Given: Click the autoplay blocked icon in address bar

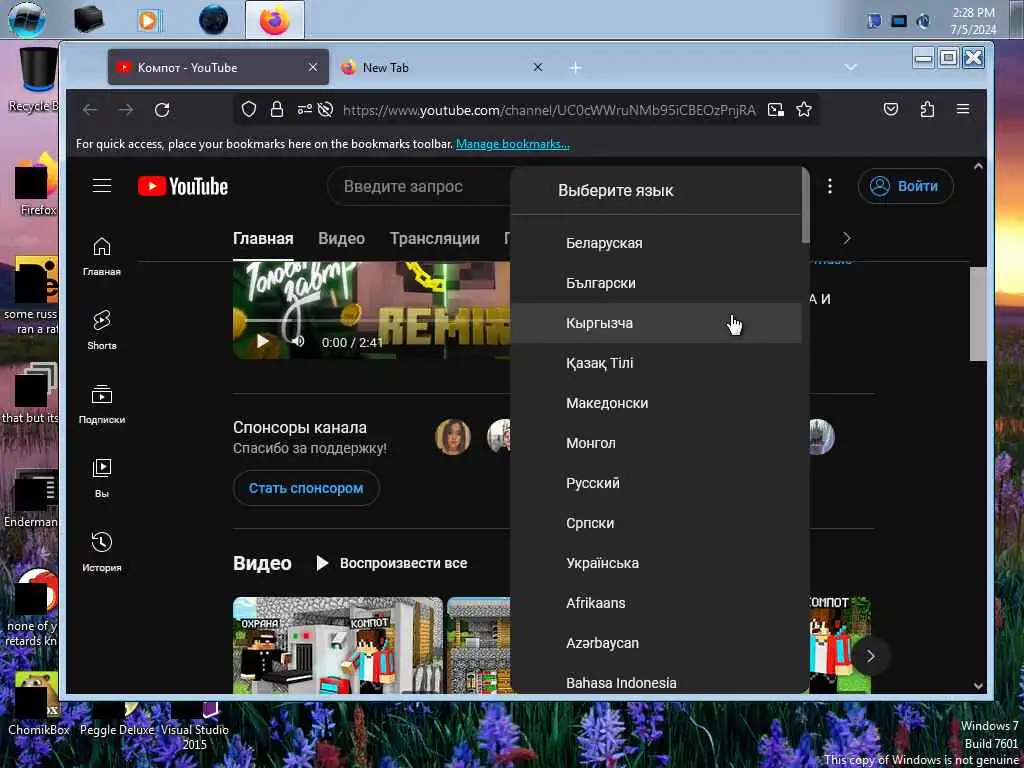Looking at the screenshot, I should click(x=325, y=110).
